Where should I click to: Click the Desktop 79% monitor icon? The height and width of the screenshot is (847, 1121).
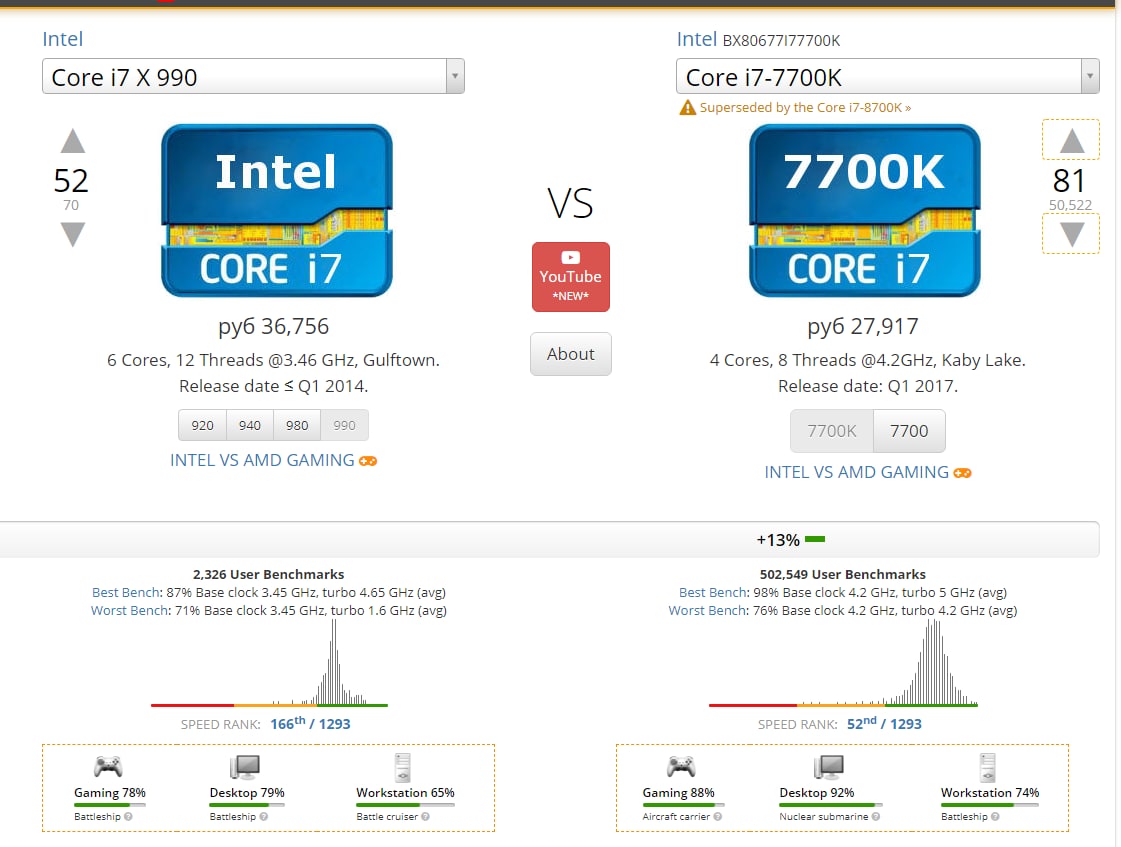pos(245,767)
